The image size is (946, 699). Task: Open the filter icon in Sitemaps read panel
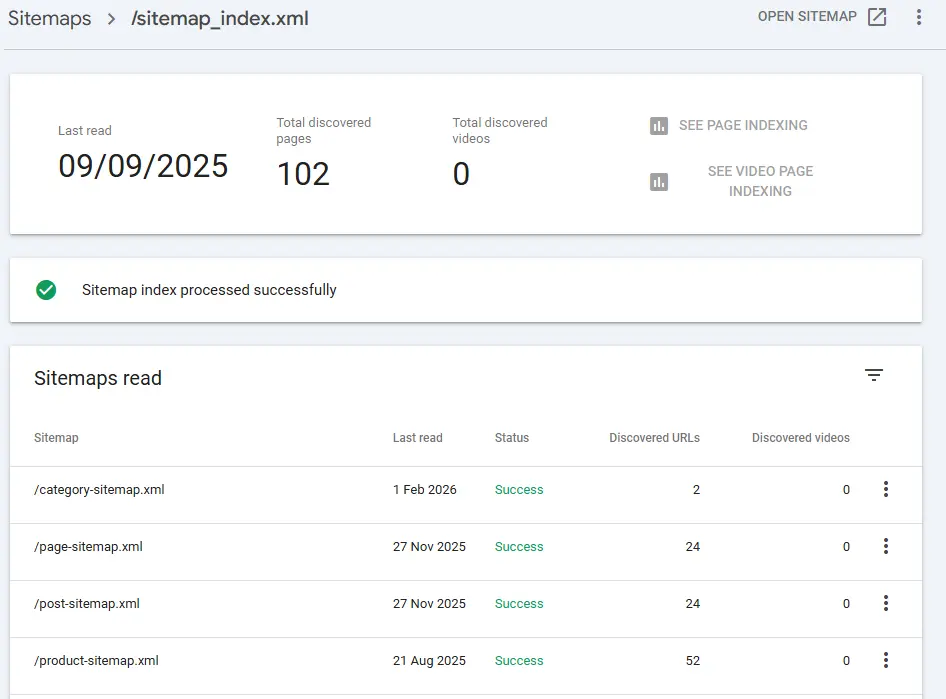coord(874,374)
